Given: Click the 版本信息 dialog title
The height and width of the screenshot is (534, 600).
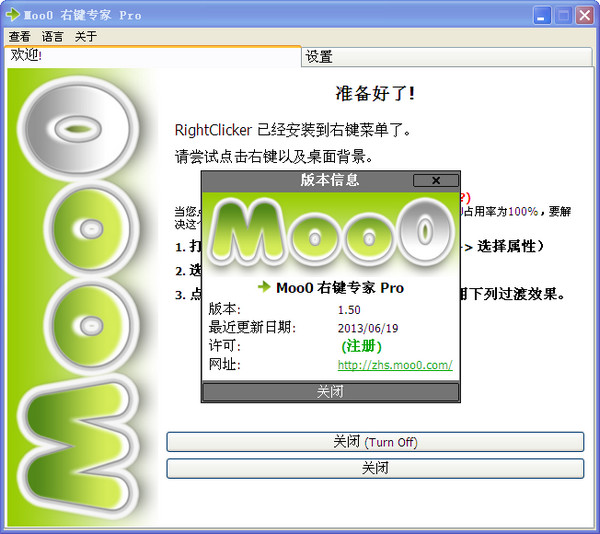Looking at the screenshot, I should (330, 180).
